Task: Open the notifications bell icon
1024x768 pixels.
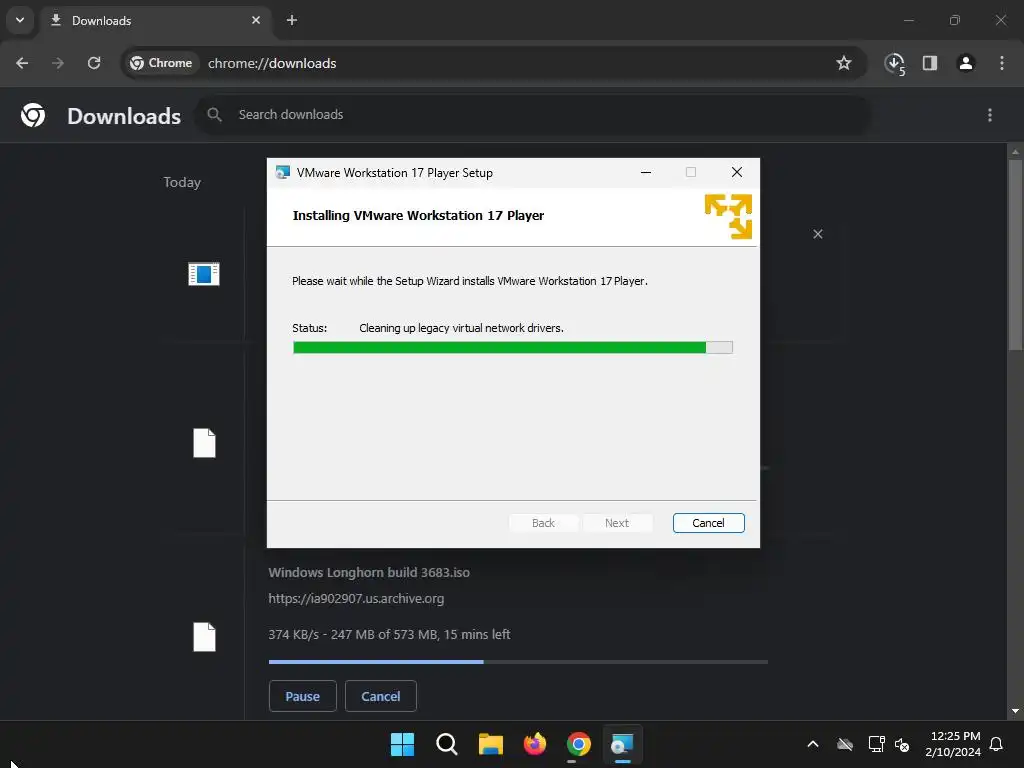Action: click(997, 744)
